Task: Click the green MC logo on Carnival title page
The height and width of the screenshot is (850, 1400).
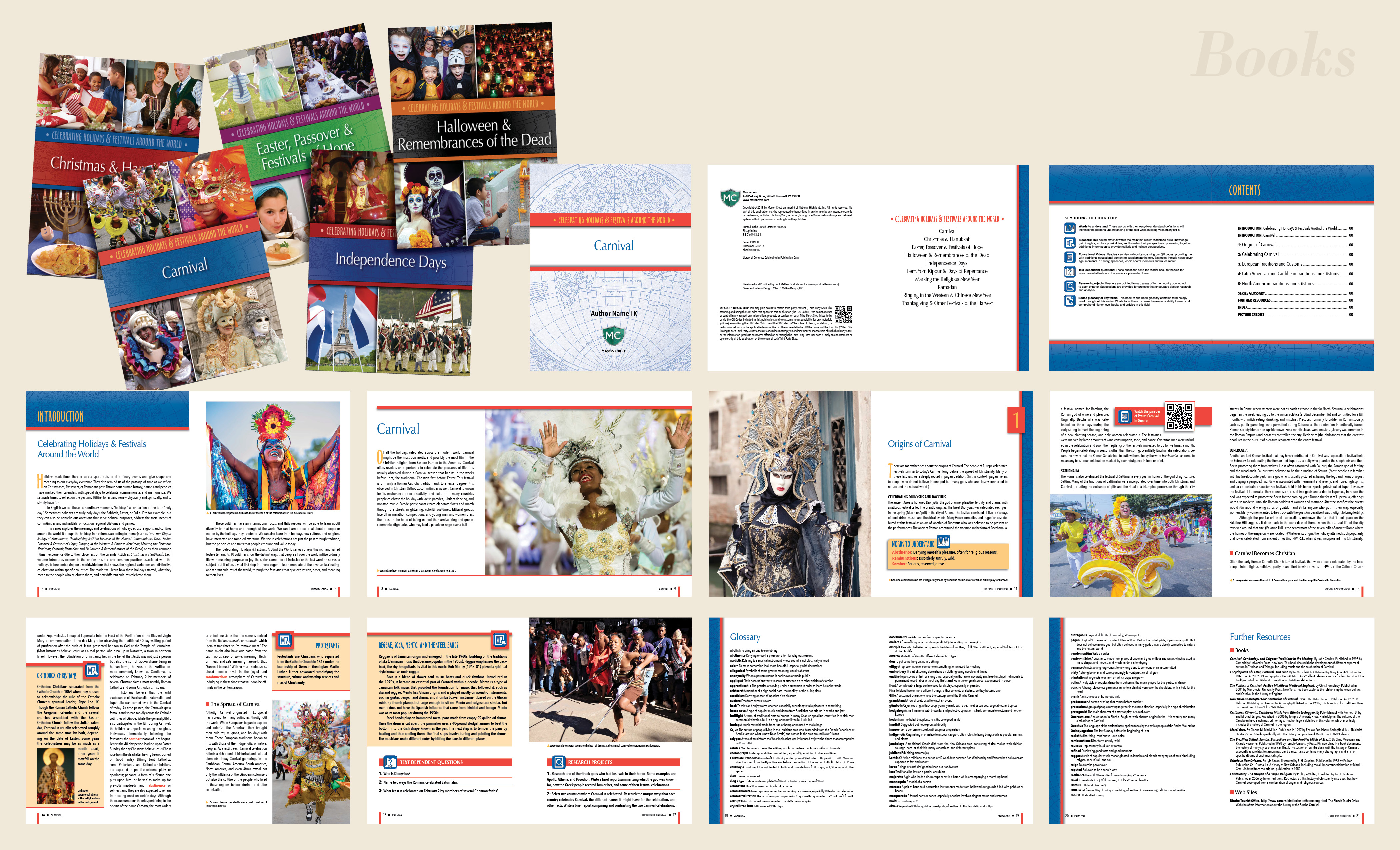Action: click(x=613, y=335)
